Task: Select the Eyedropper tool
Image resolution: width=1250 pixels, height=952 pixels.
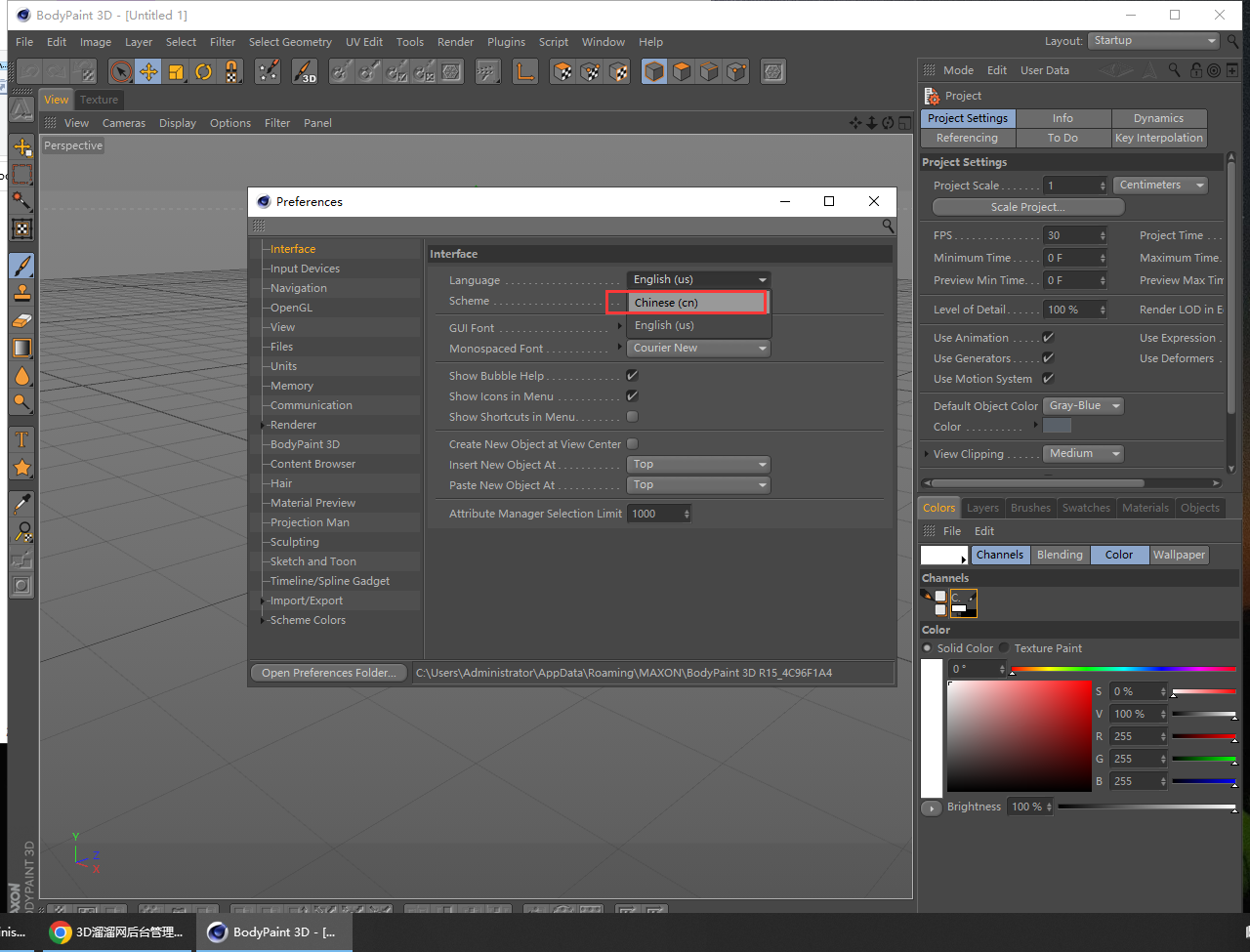Action: [21, 504]
